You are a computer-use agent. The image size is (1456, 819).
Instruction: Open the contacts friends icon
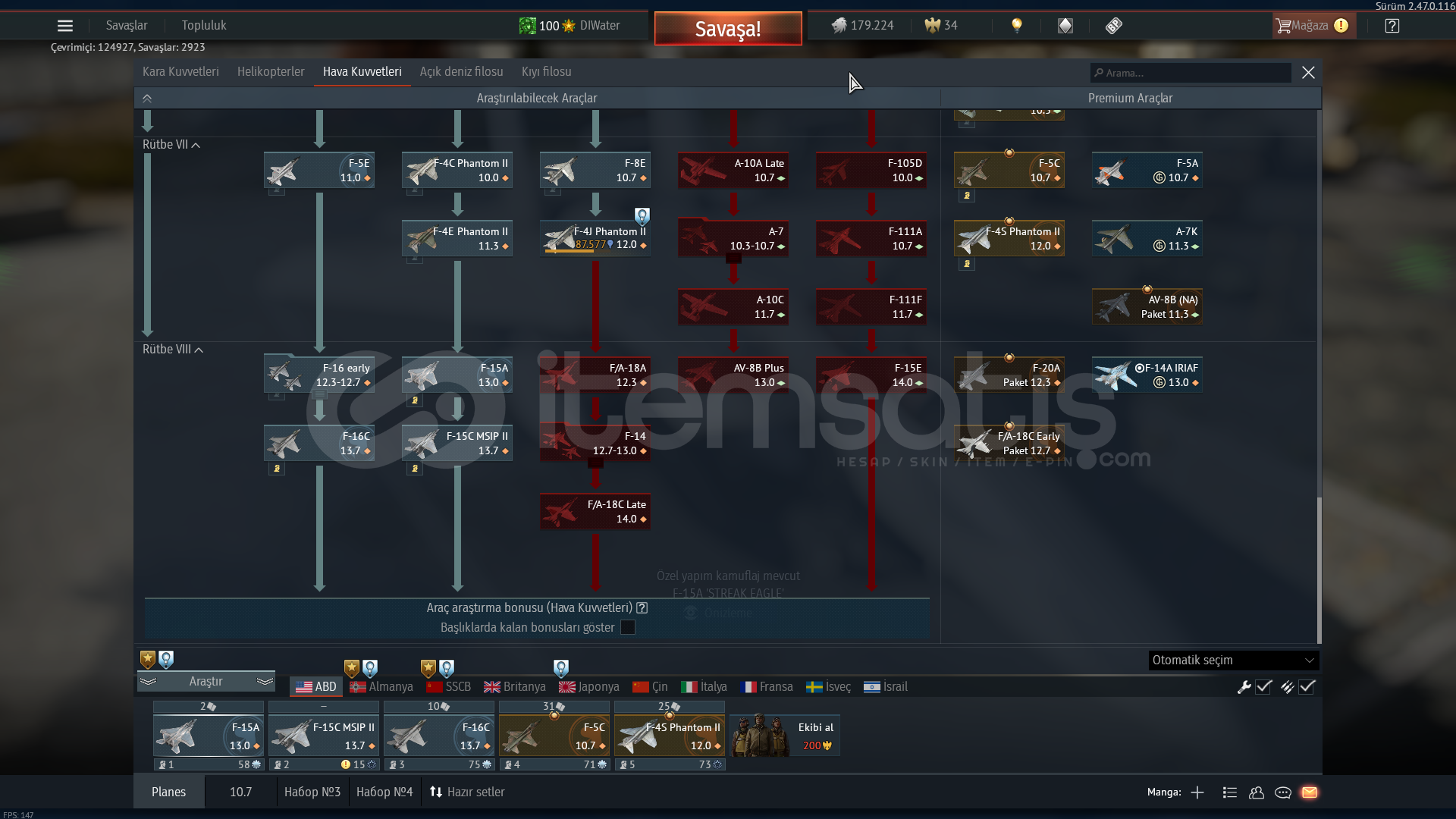(x=1257, y=792)
